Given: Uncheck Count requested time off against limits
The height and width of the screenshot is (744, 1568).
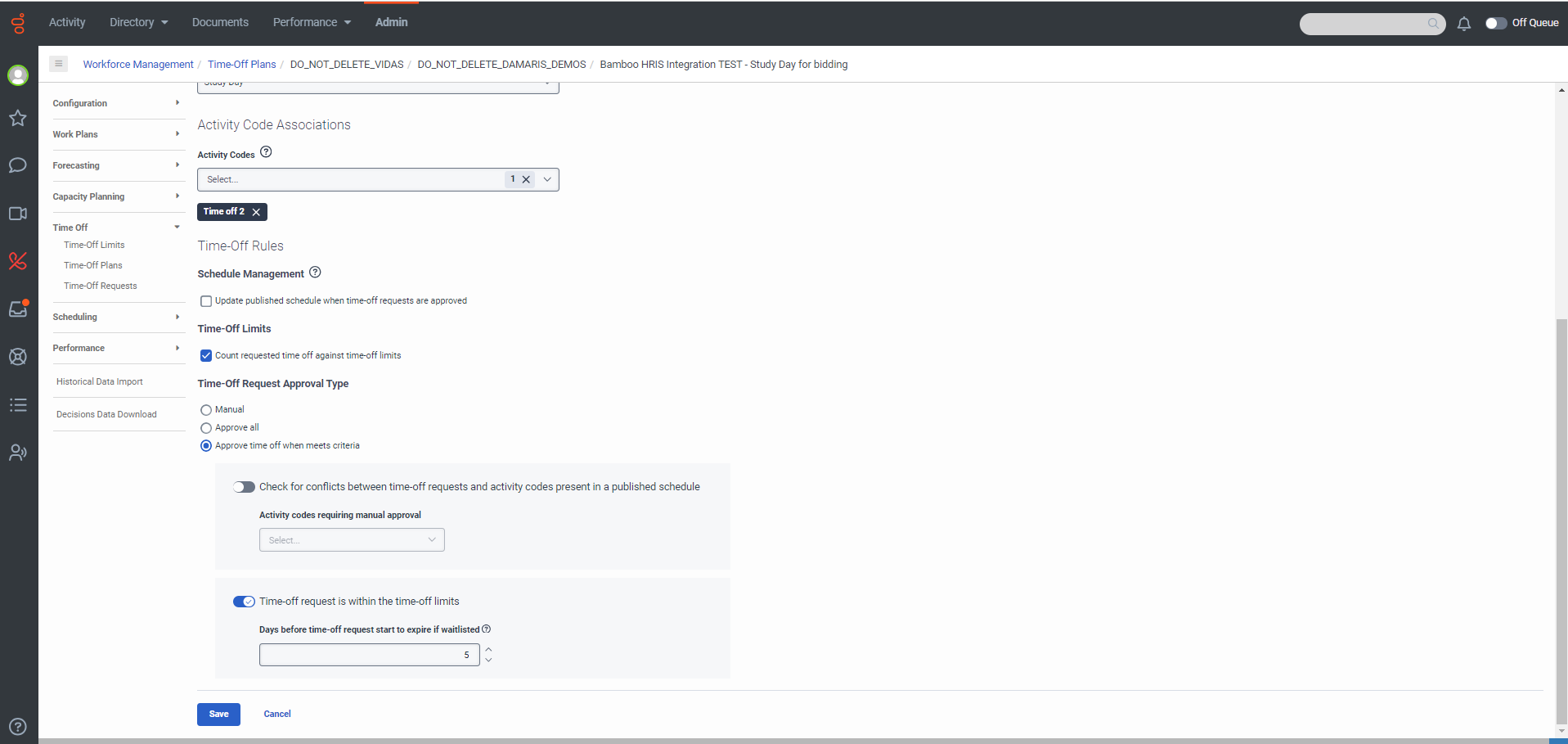Looking at the screenshot, I should point(206,356).
